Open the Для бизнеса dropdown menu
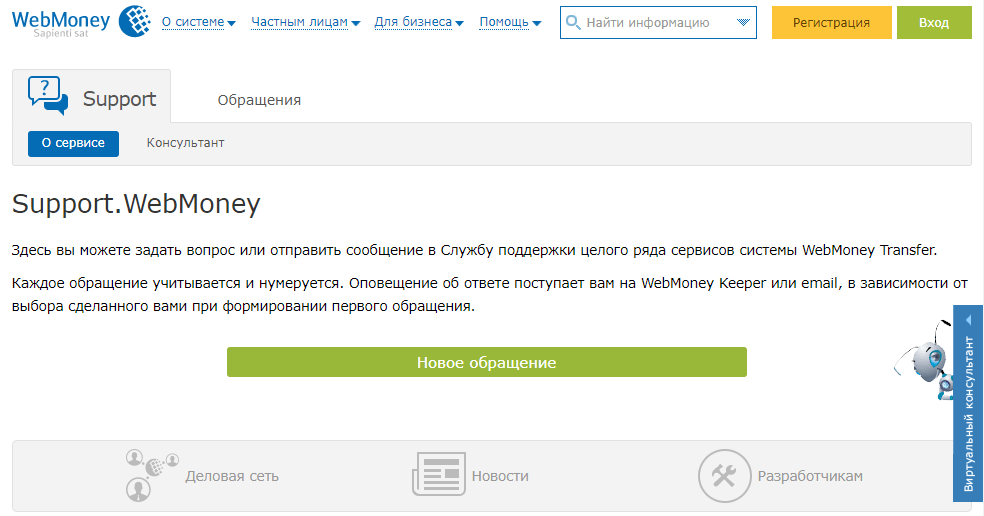The height and width of the screenshot is (516, 984). (419, 22)
